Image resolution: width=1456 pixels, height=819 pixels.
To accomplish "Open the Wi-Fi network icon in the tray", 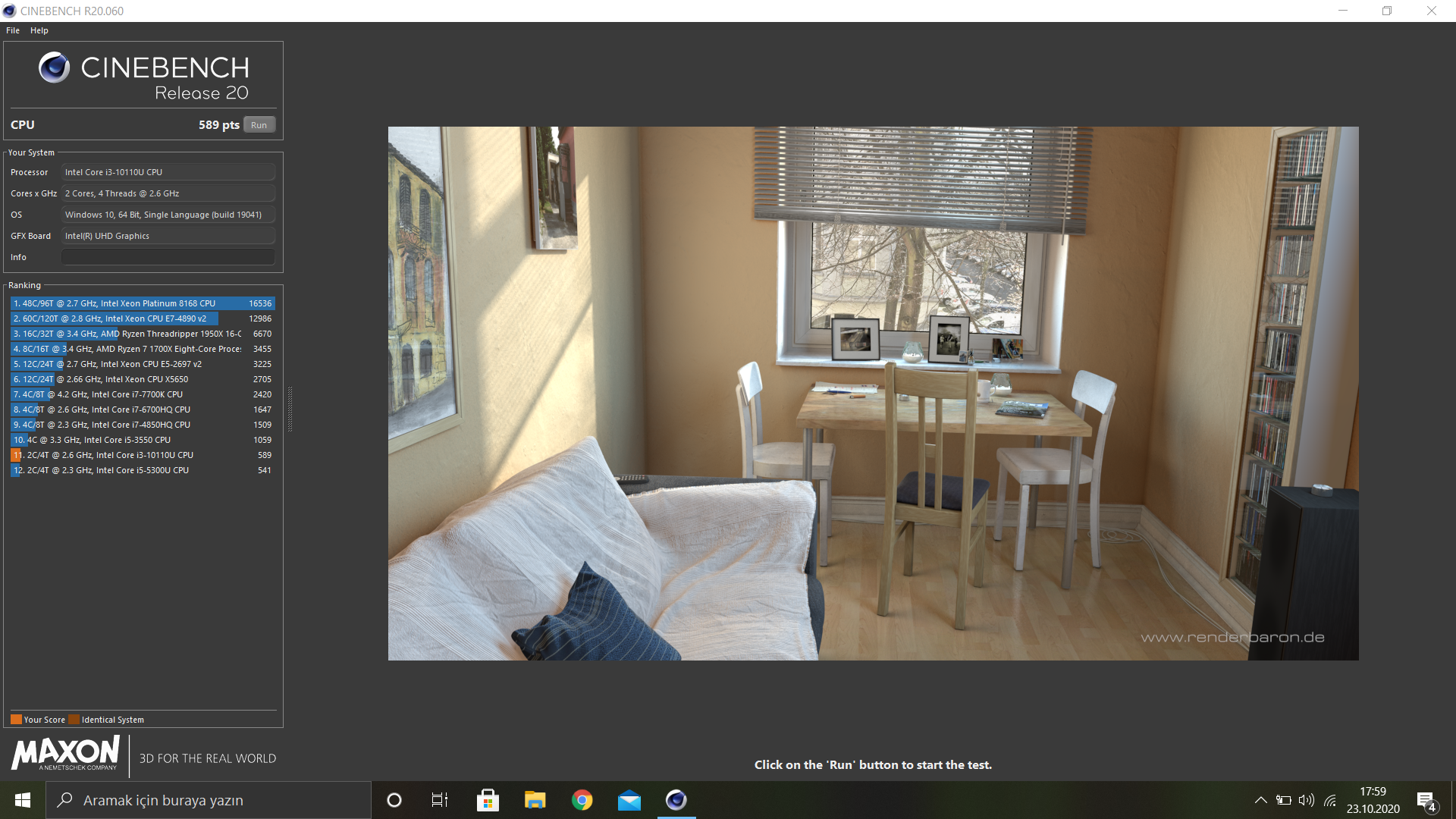I will pos(1330,800).
